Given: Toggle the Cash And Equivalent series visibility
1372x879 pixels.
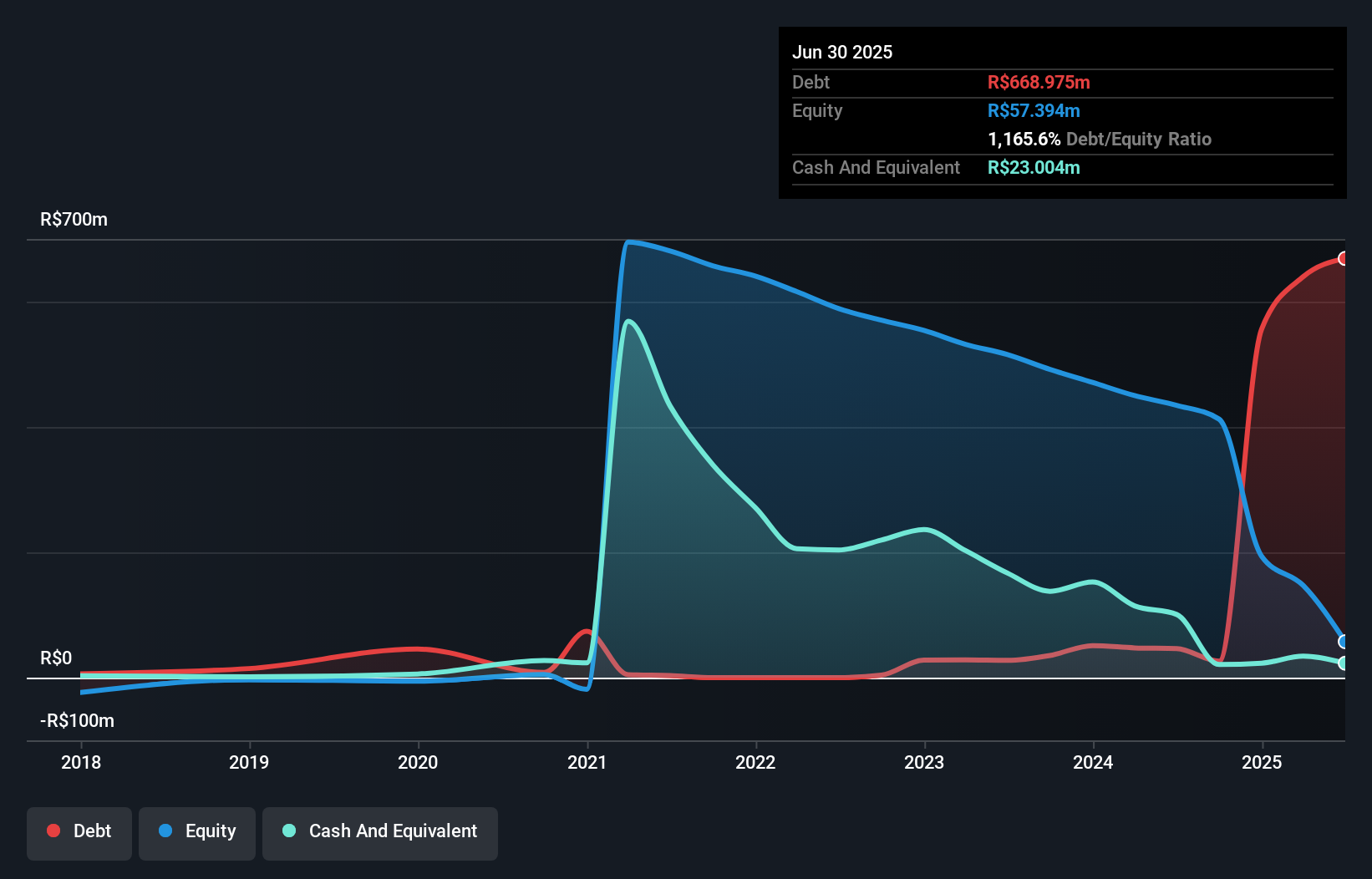Looking at the screenshot, I should click(x=379, y=833).
